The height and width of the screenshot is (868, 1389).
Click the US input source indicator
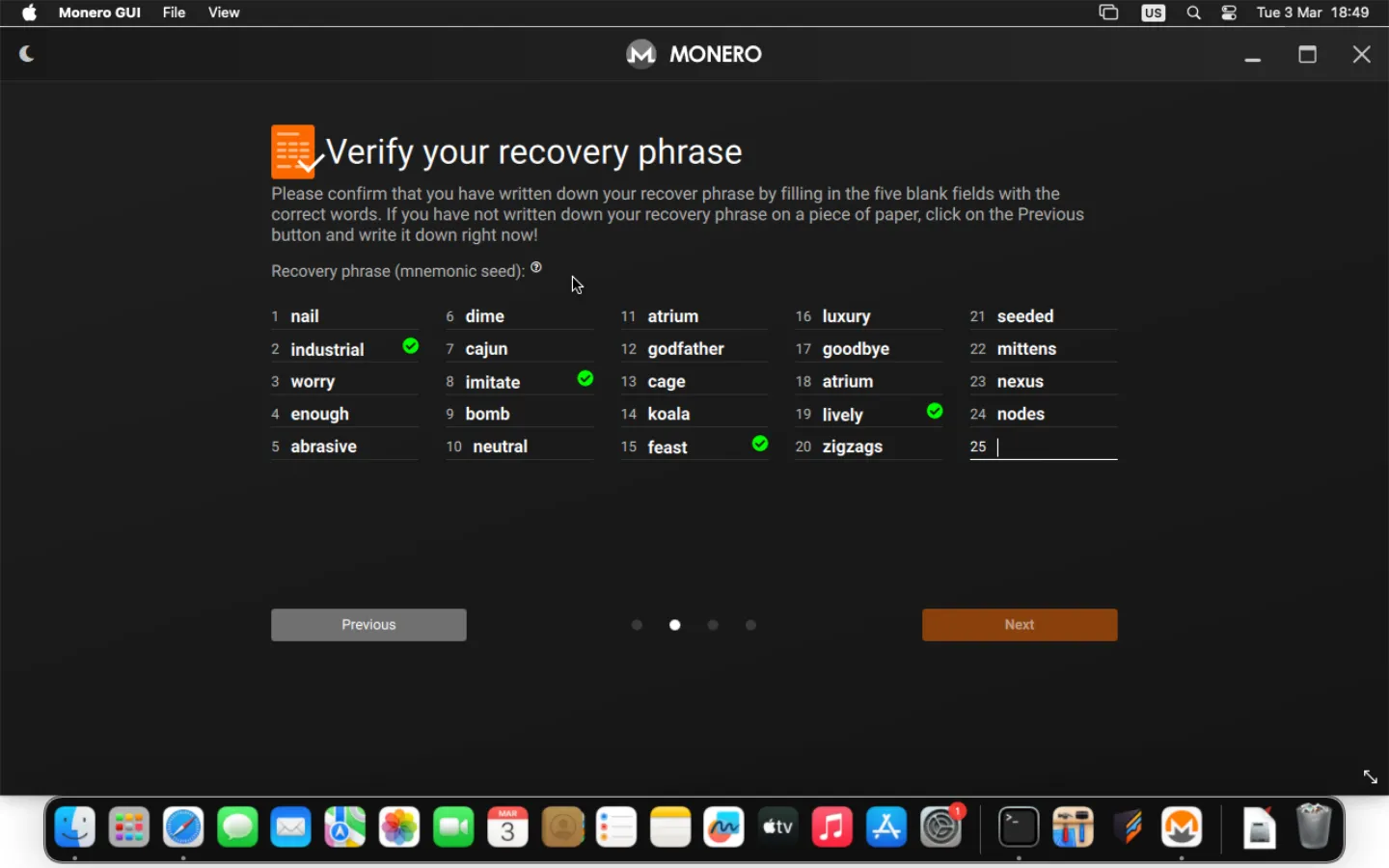pyautogui.click(x=1154, y=13)
